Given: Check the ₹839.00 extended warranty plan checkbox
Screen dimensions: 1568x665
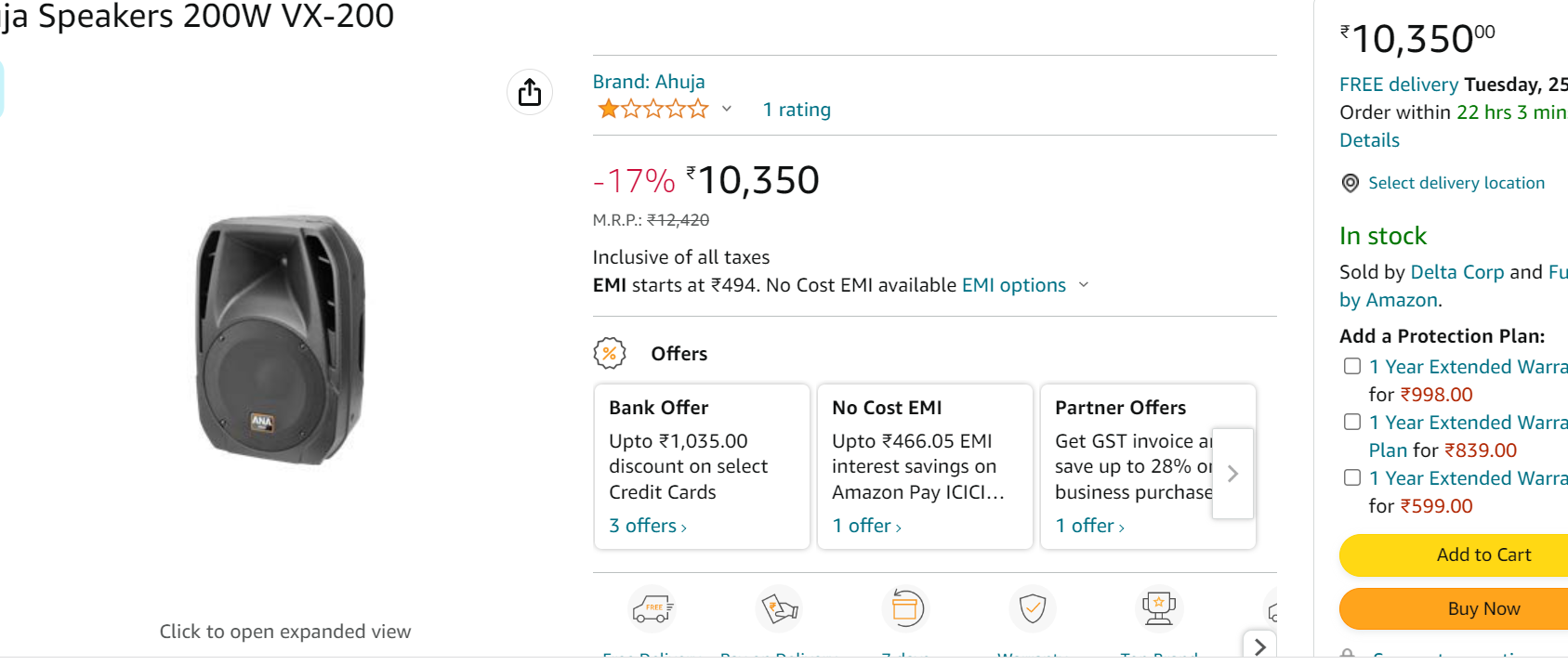Looking at the screenshot, I should click(1352, 422).
